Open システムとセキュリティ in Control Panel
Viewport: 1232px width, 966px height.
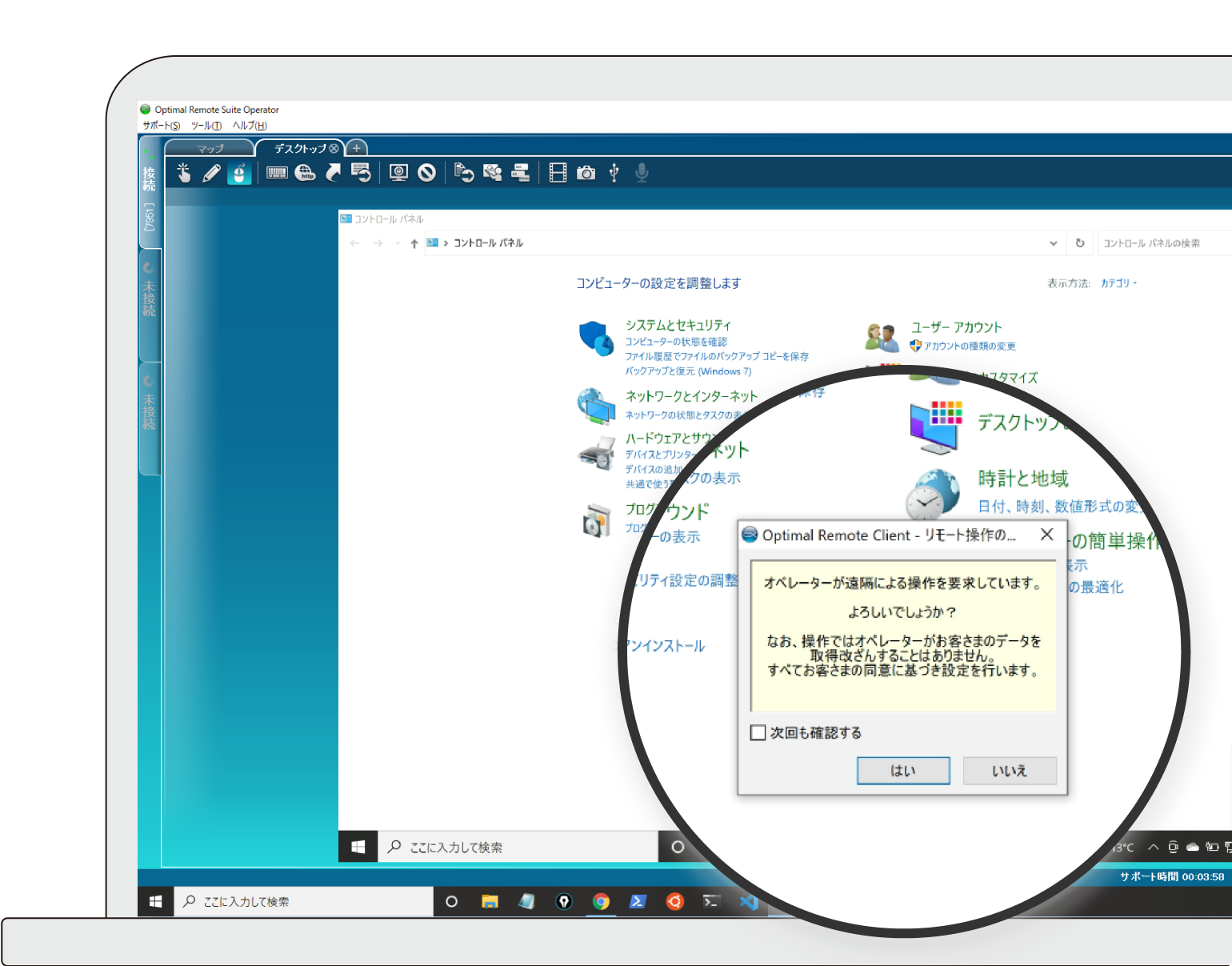tap(678, 325)
